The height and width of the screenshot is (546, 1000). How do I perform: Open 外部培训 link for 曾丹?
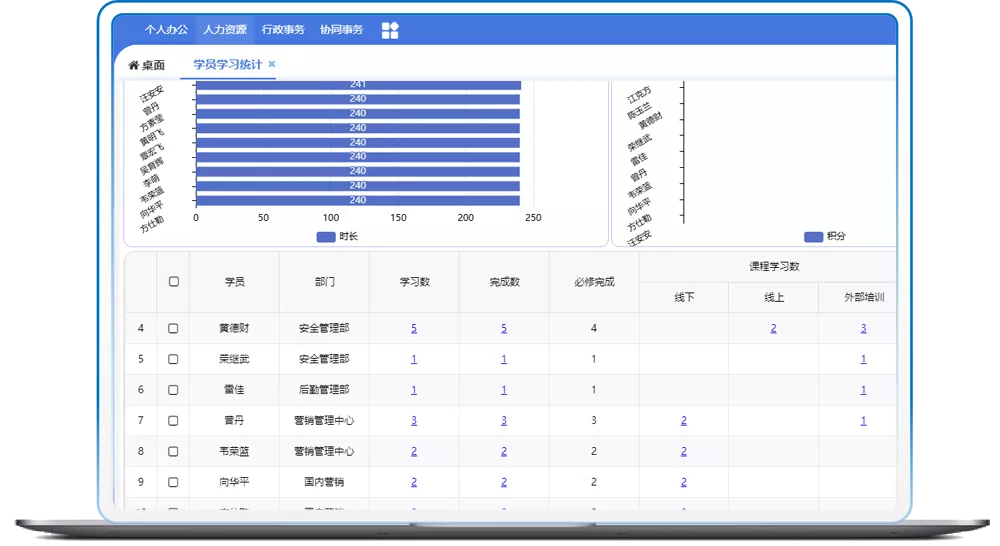coord(864,420)
